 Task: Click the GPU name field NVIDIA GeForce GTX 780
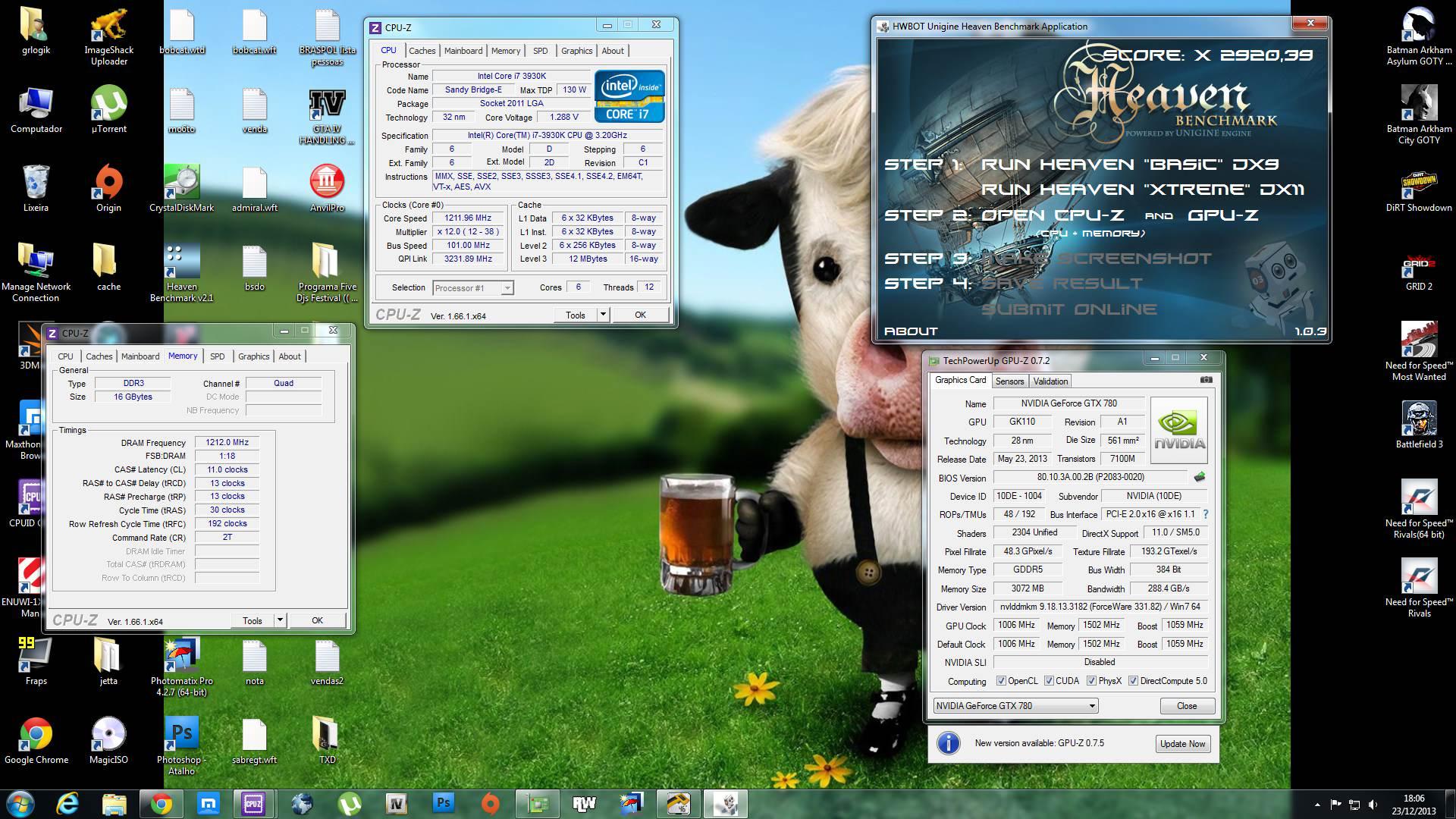click(x=1068, y=403)
